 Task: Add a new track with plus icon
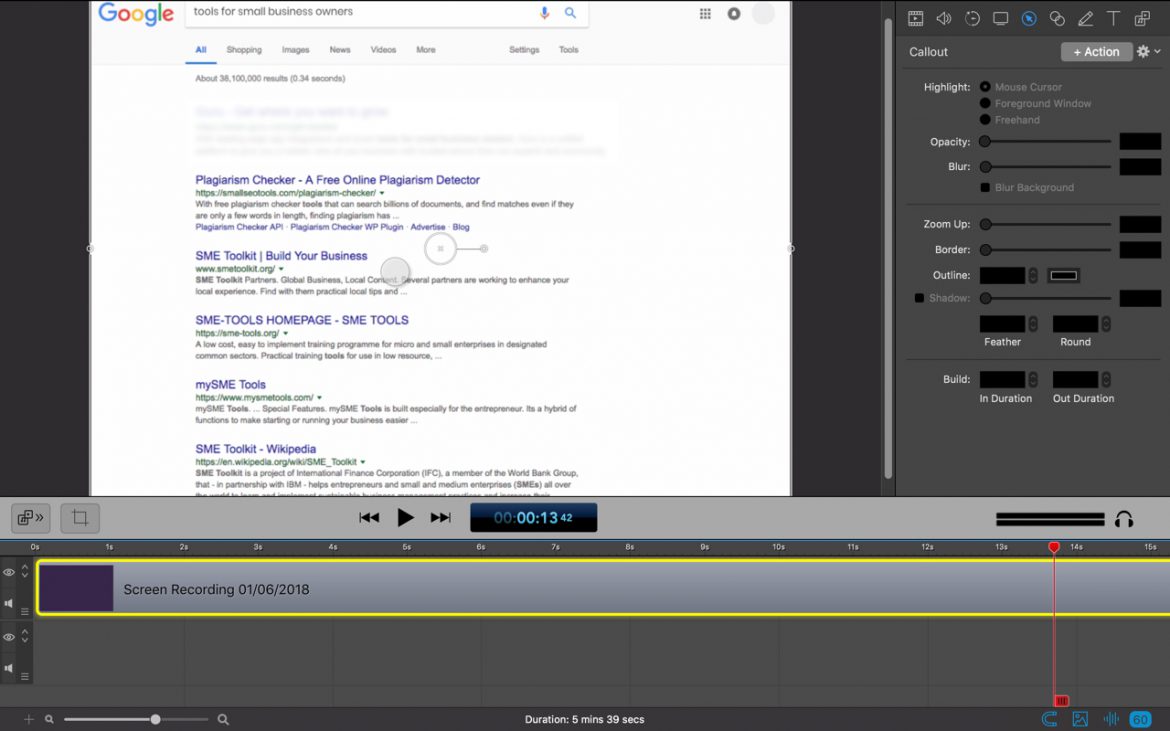coord(28,719)
